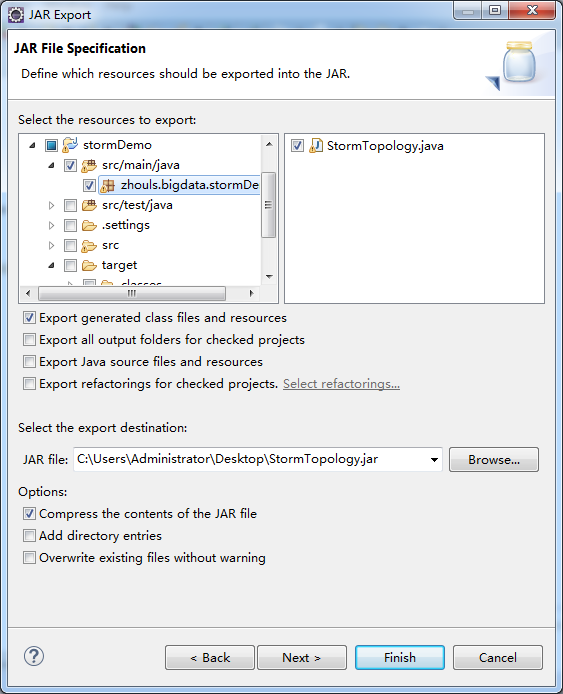Click the Finish button
Image resolution: width=563 pixels, height=694 pixels.
[x=400, y=658]
